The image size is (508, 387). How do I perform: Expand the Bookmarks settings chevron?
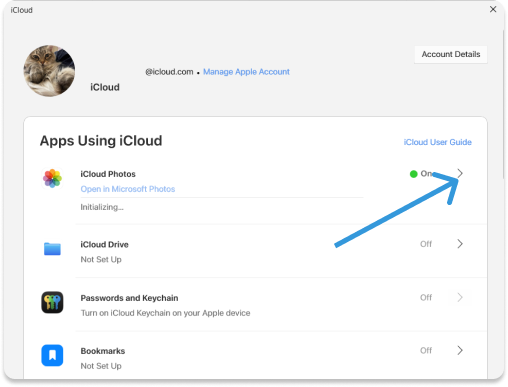click(460, 350)
